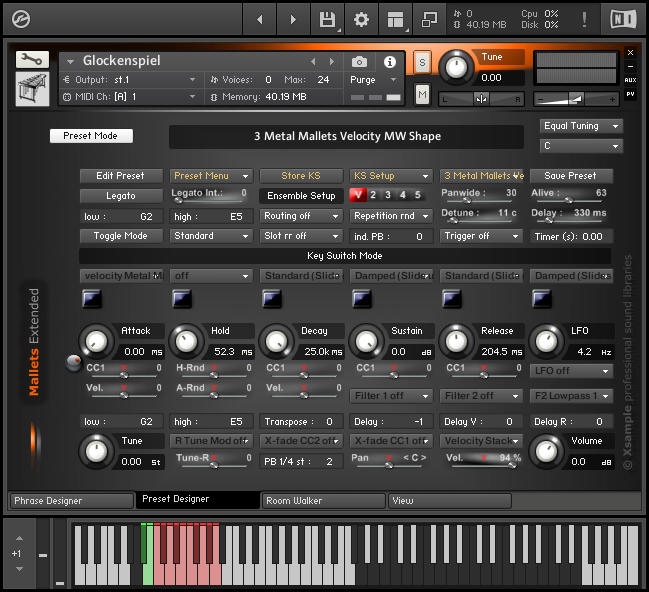Select ensemble voice 2

[x=373, y=195]
